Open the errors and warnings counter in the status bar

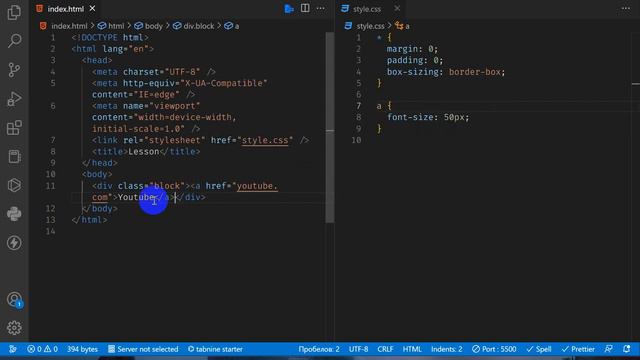pyautogui.click(x=42, y=349)
